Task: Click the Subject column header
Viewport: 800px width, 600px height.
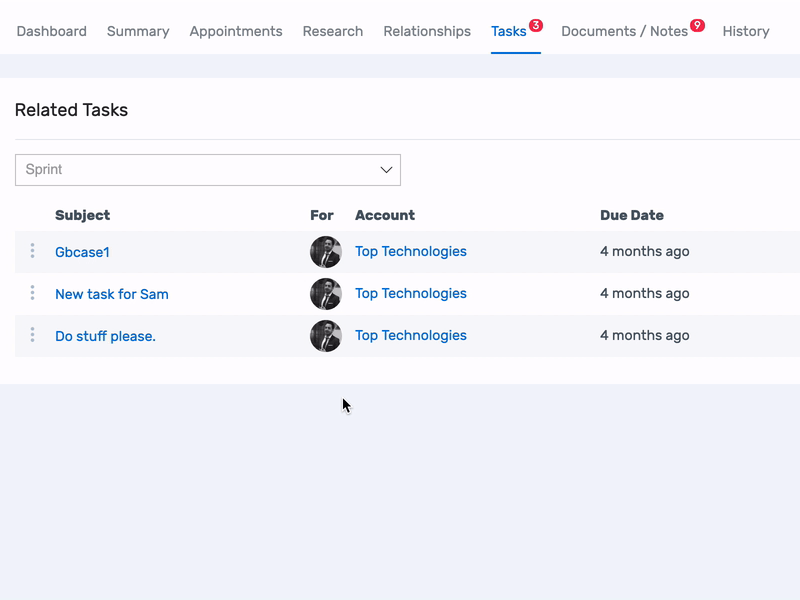Action: tap(82, 215)
